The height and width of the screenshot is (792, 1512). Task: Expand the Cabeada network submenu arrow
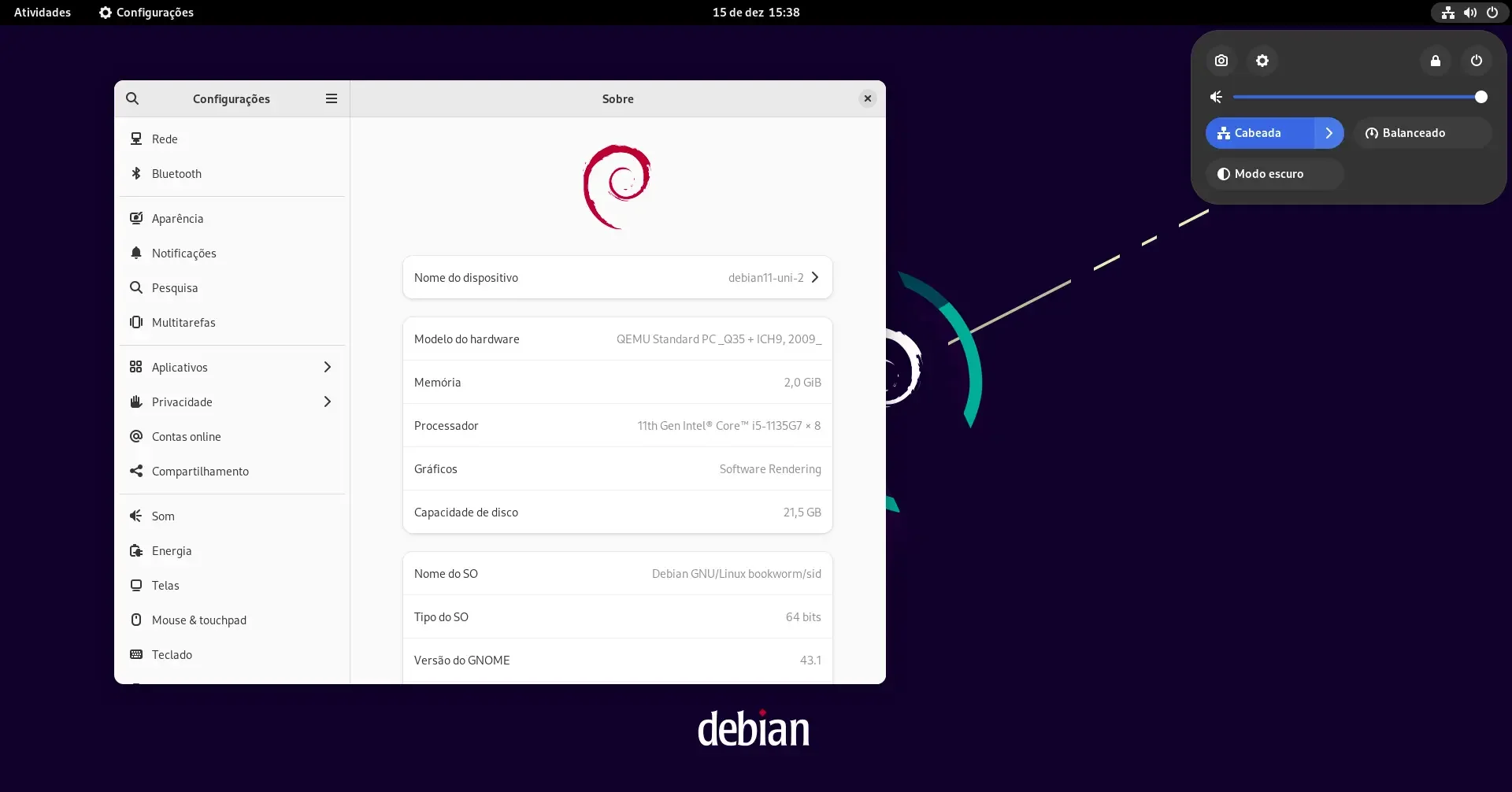(x=1329, y=133)
